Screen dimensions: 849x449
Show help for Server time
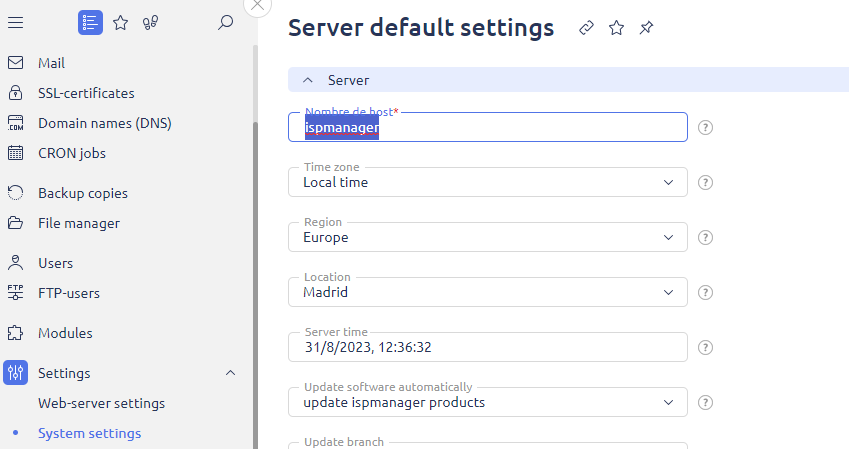[705, 347]
